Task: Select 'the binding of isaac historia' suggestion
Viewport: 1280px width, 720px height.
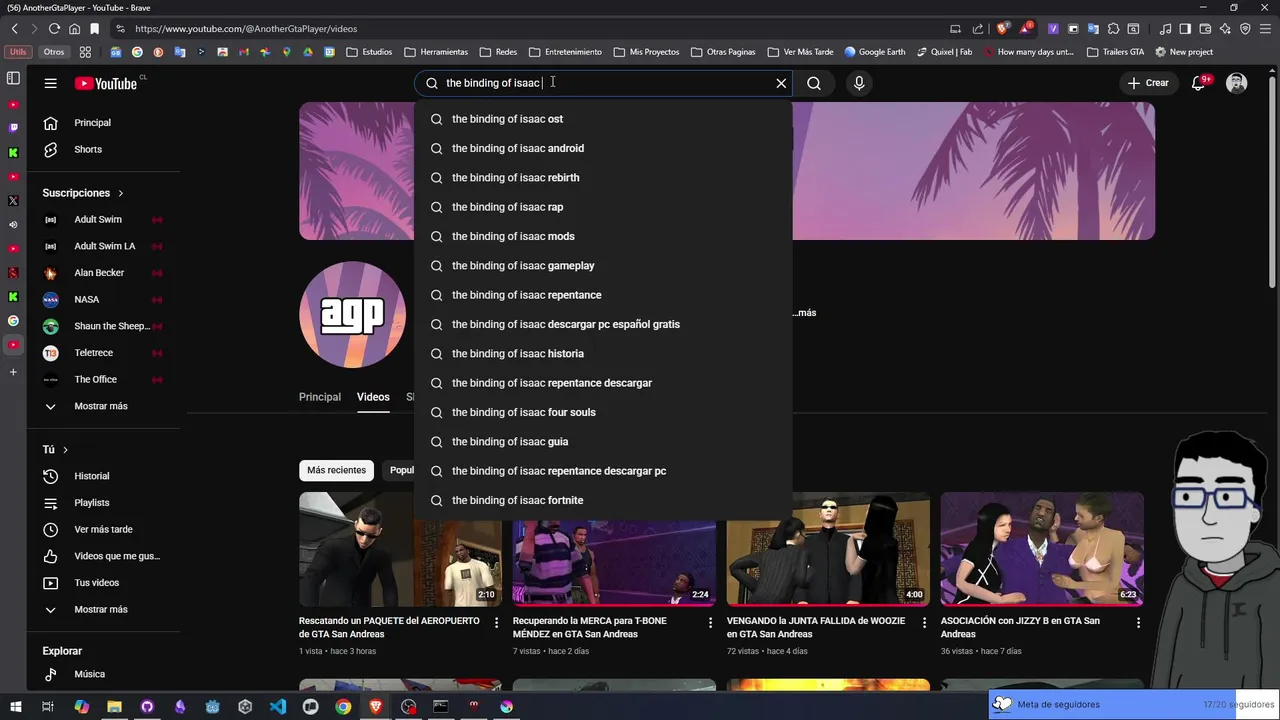Action: [x=603, y=353]
